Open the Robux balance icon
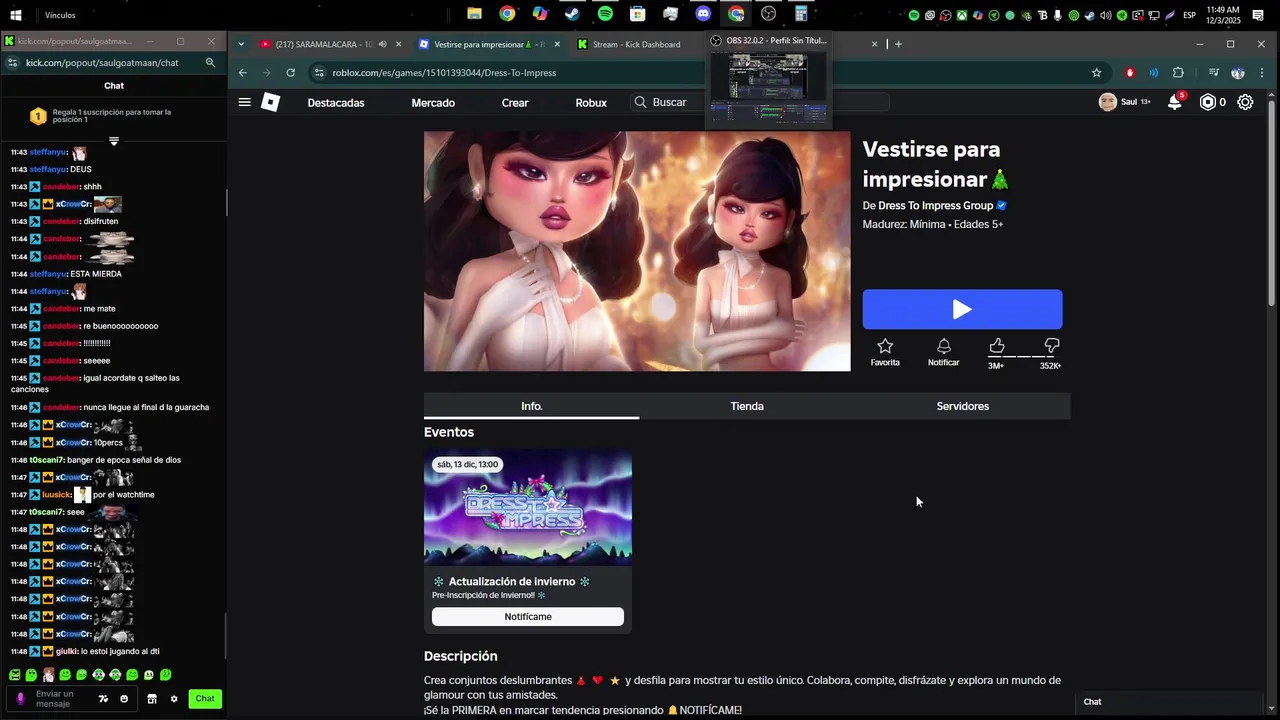This screenshot has height=720, width=1280. click(1208, 102)
